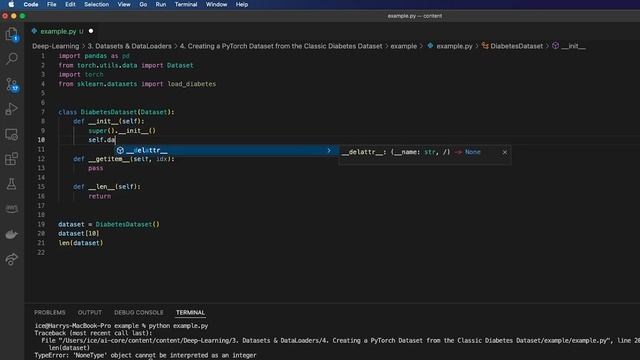
Task: Click the Deep-Learning breadcrumb
Action: tap(56, 46)
